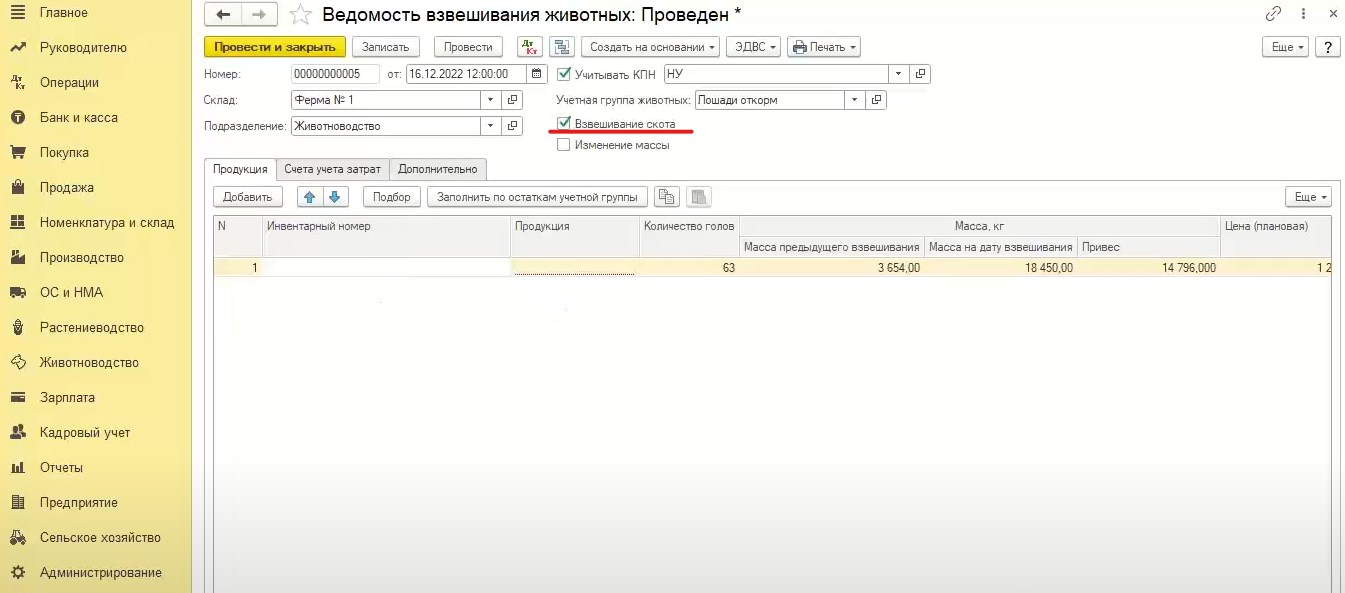Move row down with blue arrow
This screenshot has width=1345, height=593.
(335, 197)
